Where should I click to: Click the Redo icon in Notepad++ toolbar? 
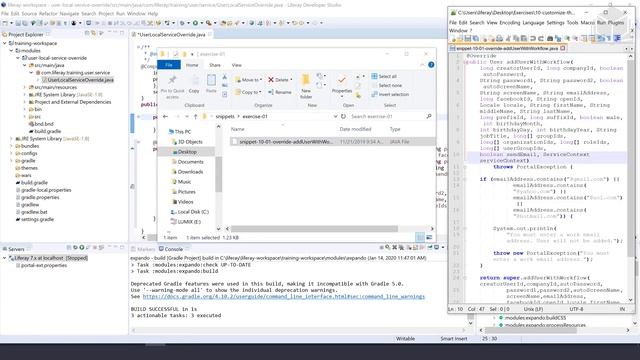coord(541,39)
